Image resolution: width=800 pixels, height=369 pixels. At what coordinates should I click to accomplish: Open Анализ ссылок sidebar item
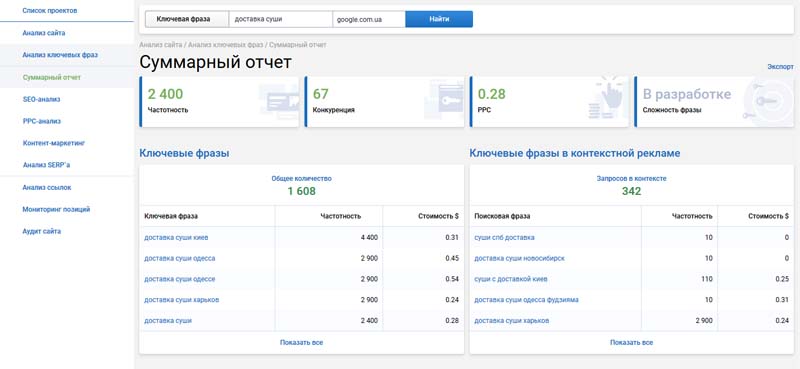click(x=47, y=188)
